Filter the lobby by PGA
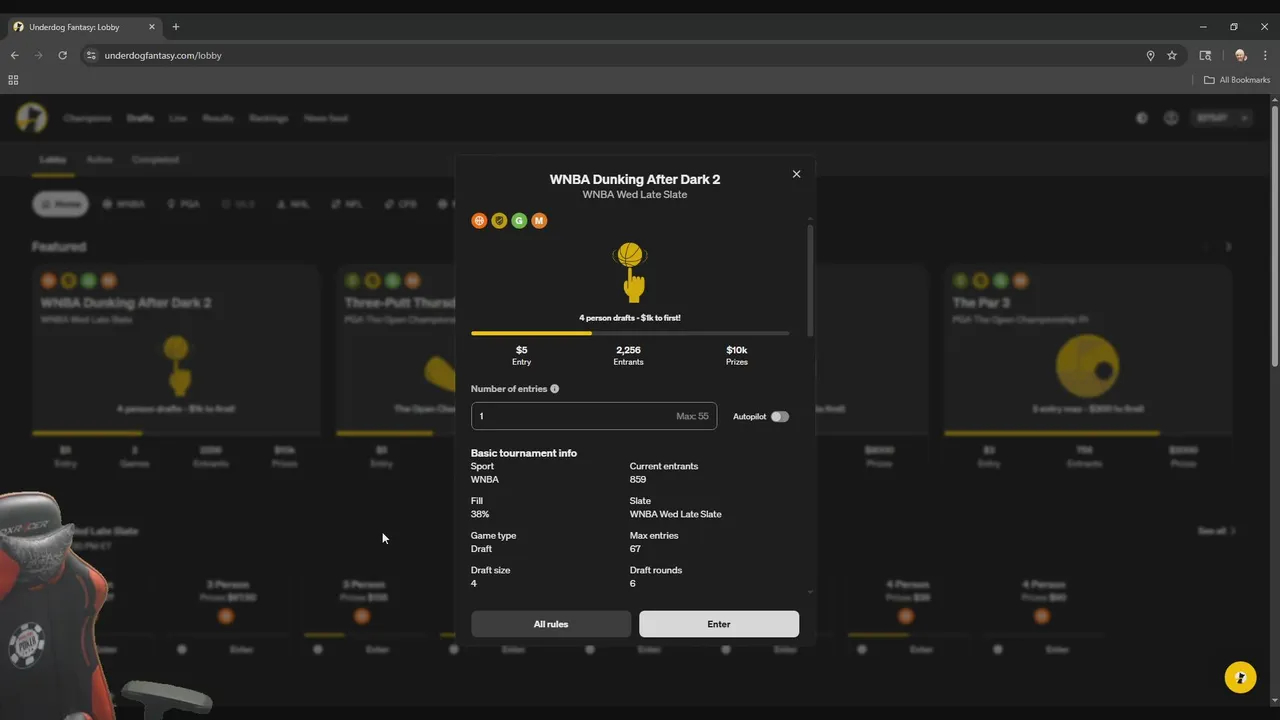Screen dimensions: 1280x720 coord(184,204)
